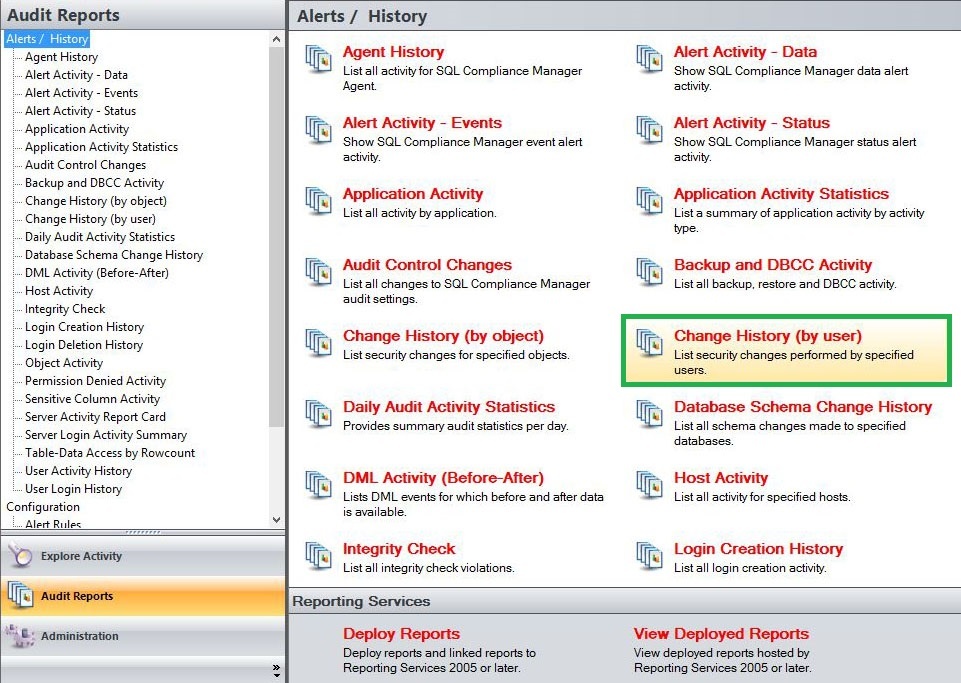Select Login Deletion History in tree
Viewport: 961px width, 683px height.
(x=84, y=345)
